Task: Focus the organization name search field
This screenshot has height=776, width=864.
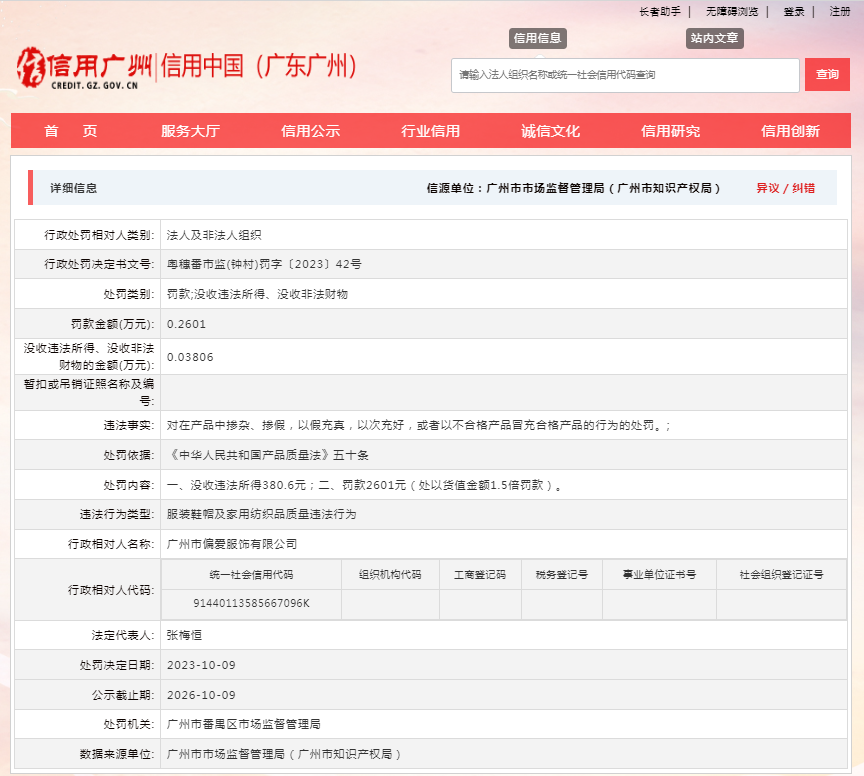Action: click(x=625, y=75)
